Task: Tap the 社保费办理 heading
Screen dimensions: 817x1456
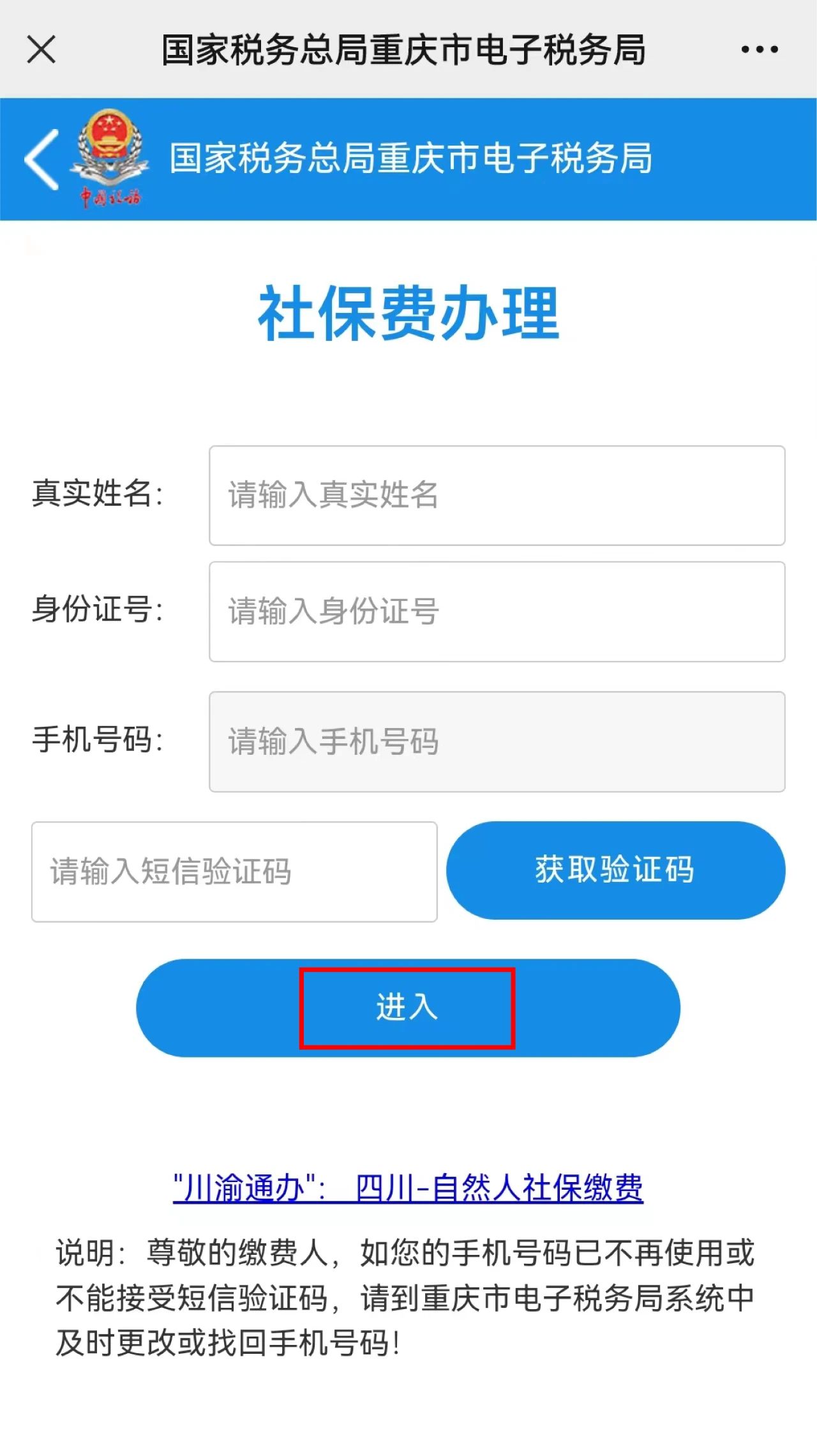Action: tap(408, 314)
